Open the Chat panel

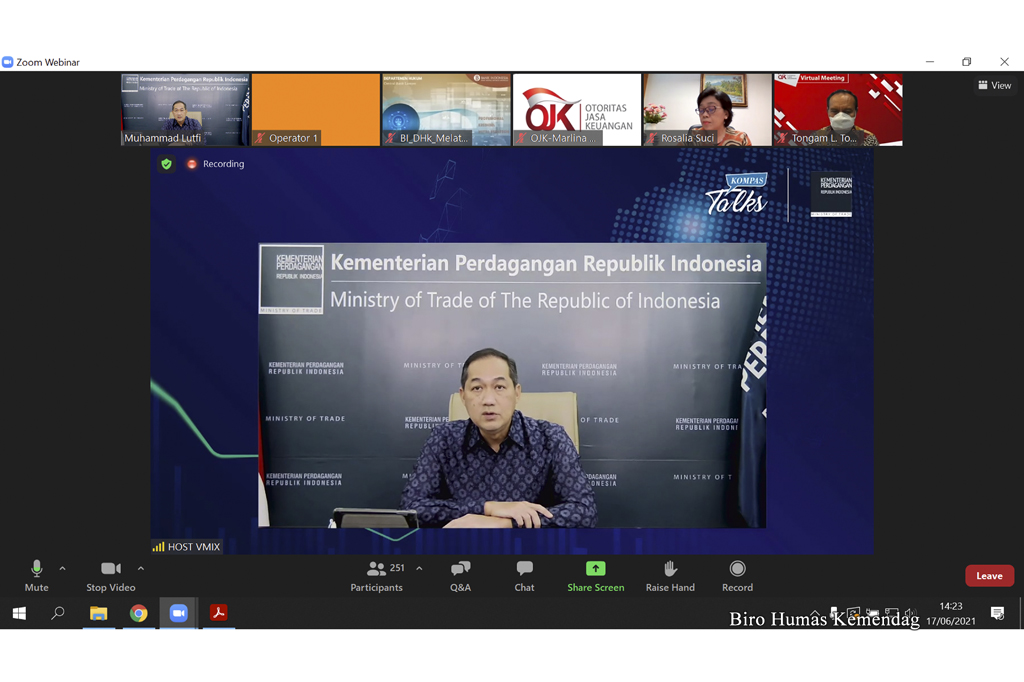click(x=524, y=576)
